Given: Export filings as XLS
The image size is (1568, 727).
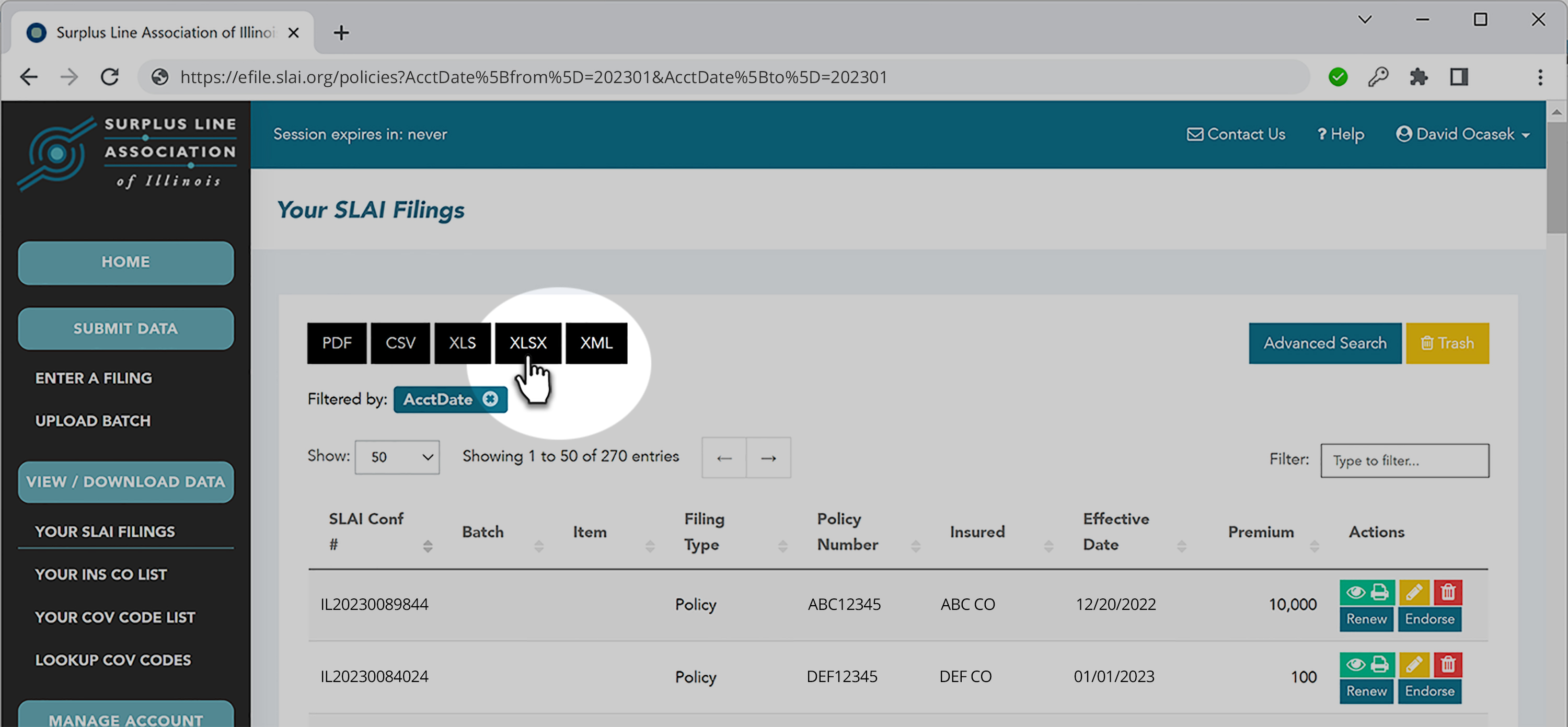Looking at the screenshot, I should (463, 343).
